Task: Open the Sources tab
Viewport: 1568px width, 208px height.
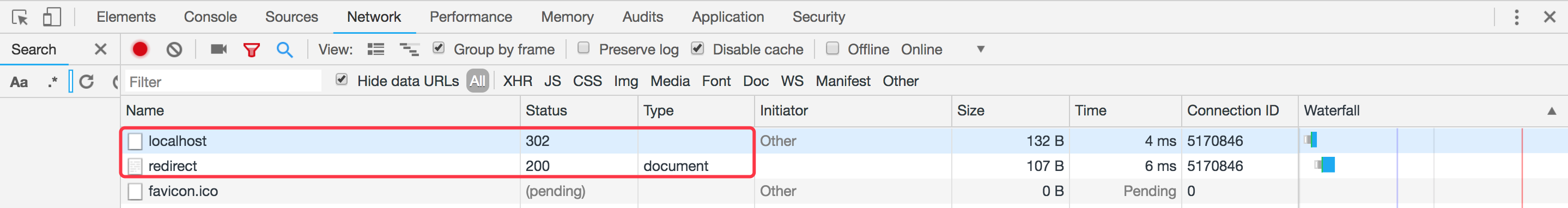Action: [x=291, y=17]
